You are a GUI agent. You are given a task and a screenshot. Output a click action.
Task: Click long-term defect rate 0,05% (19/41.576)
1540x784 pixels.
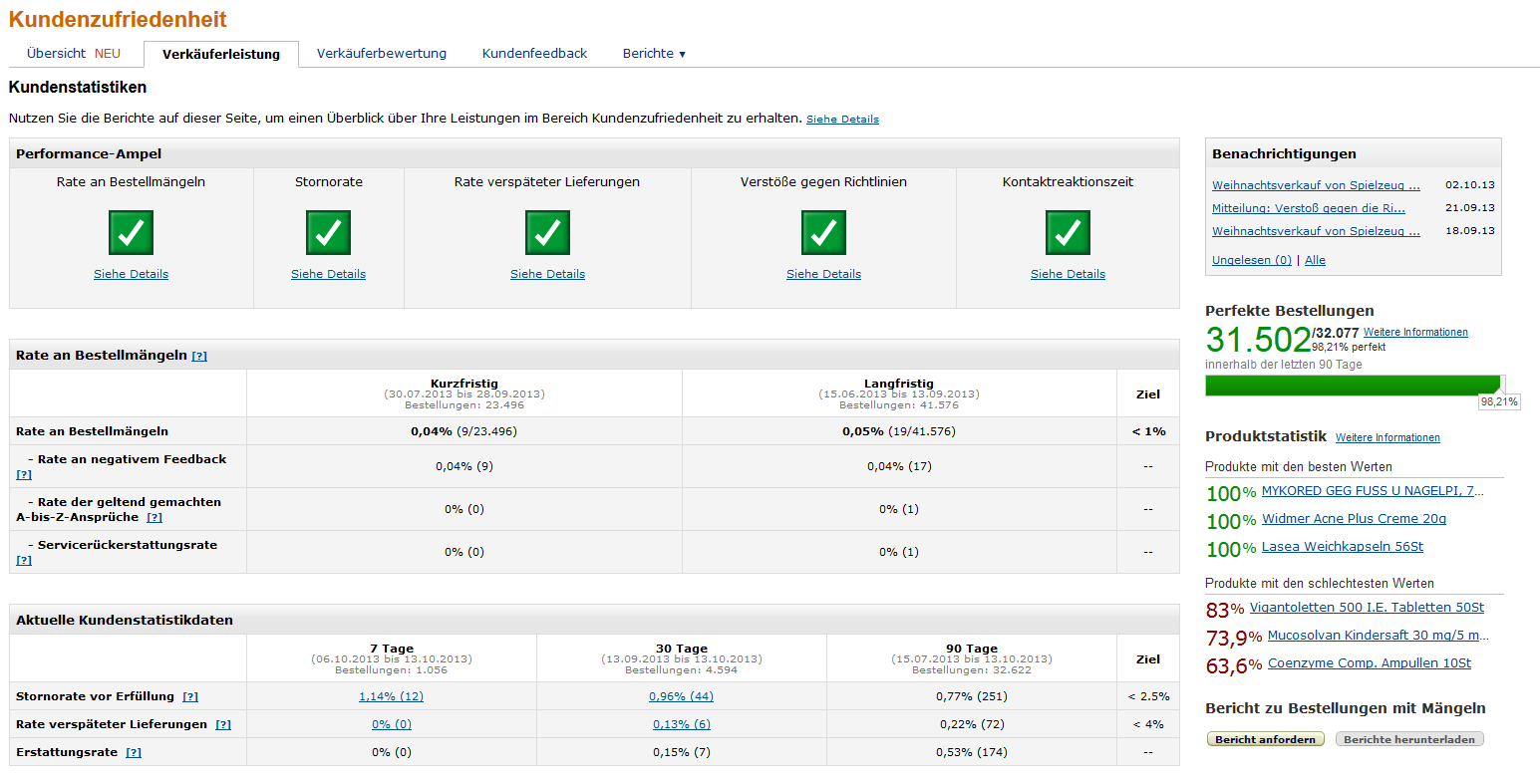[x=899, y=432]
